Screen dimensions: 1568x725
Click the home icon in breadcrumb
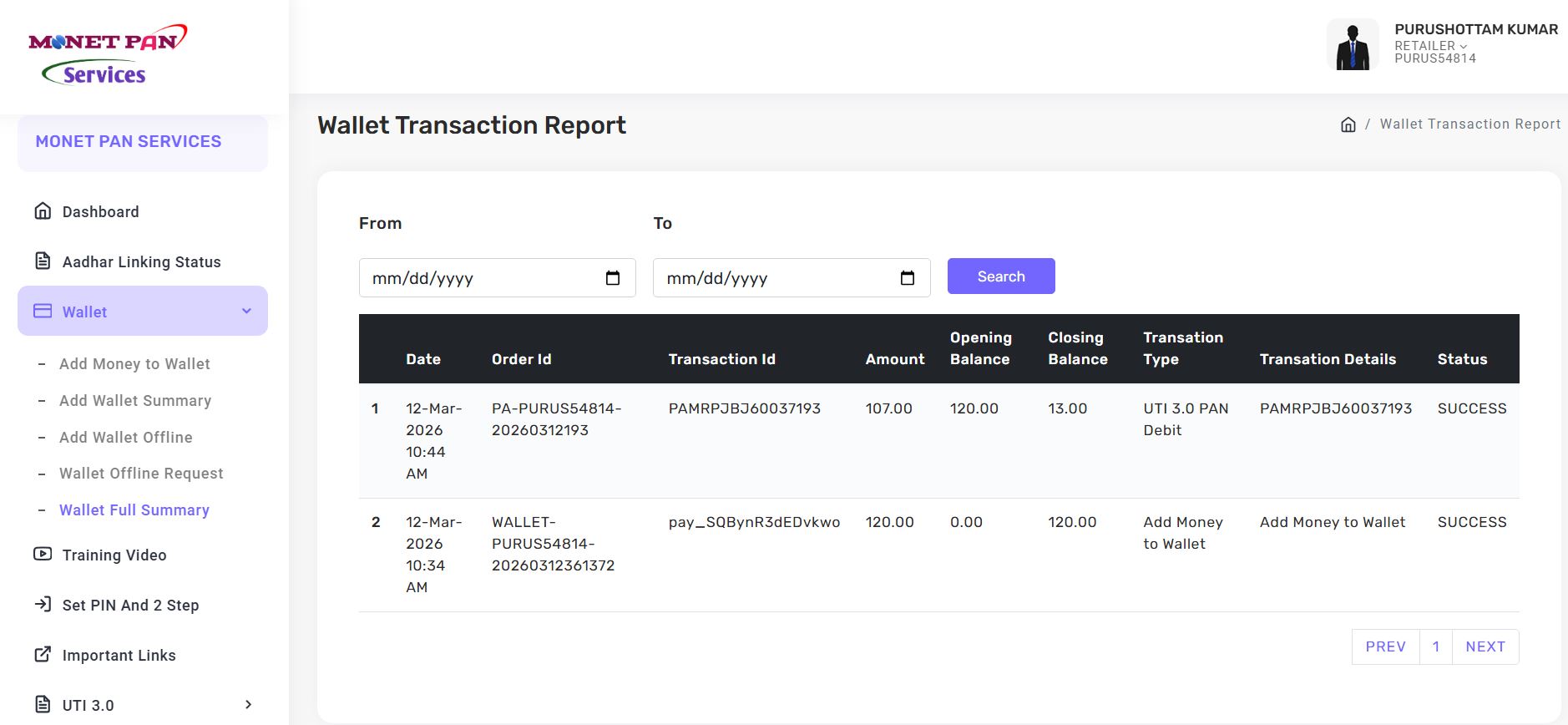[x=1348, y=124]
